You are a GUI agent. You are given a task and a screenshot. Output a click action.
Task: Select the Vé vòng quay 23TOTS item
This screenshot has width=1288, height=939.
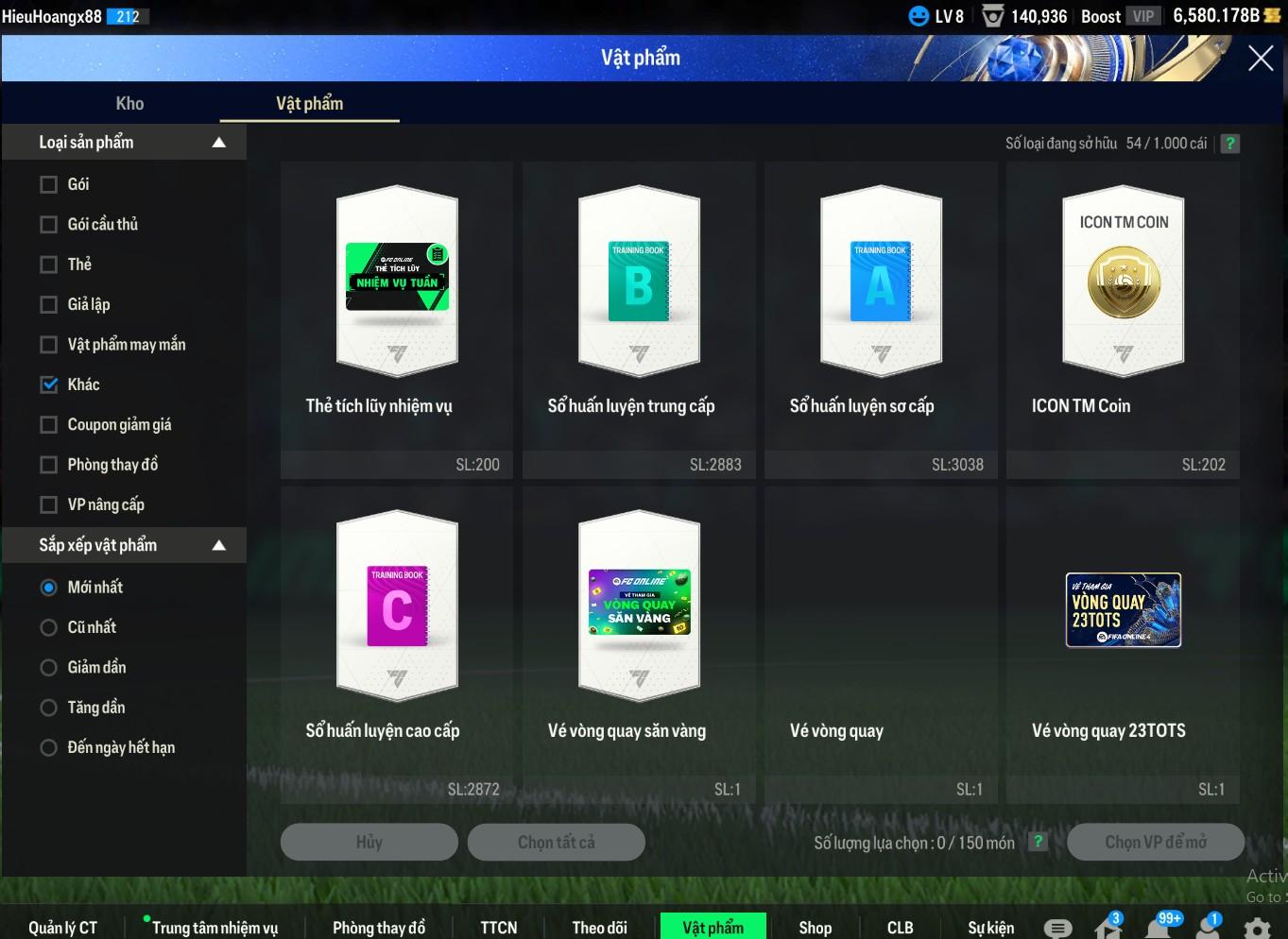(1123, 644)
